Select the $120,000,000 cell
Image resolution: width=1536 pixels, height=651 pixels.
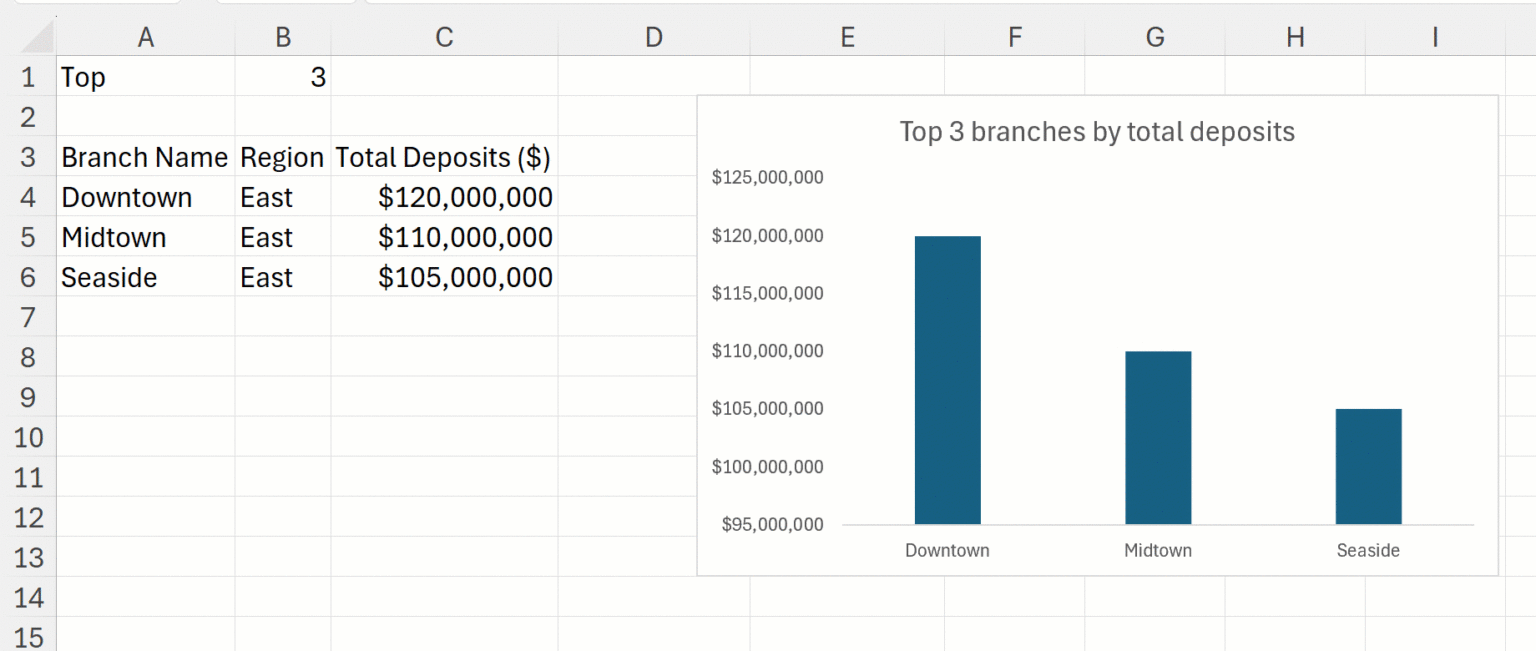[444, 197]
